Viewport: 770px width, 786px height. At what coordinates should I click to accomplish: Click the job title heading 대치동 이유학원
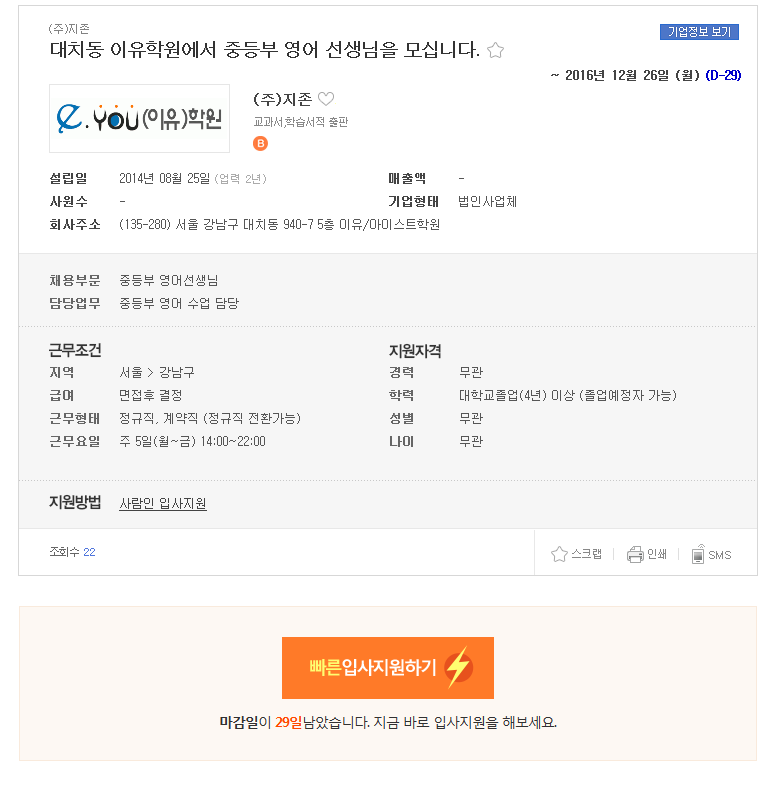265,50
